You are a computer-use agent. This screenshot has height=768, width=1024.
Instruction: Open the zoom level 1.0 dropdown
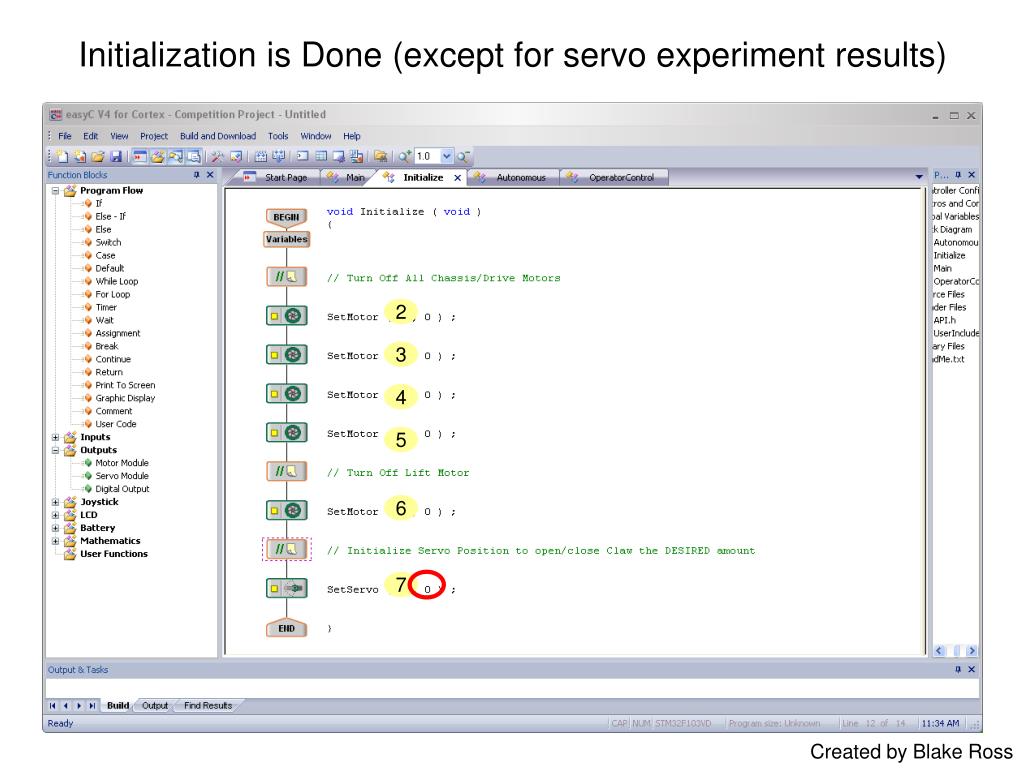(x=446, y=156)
